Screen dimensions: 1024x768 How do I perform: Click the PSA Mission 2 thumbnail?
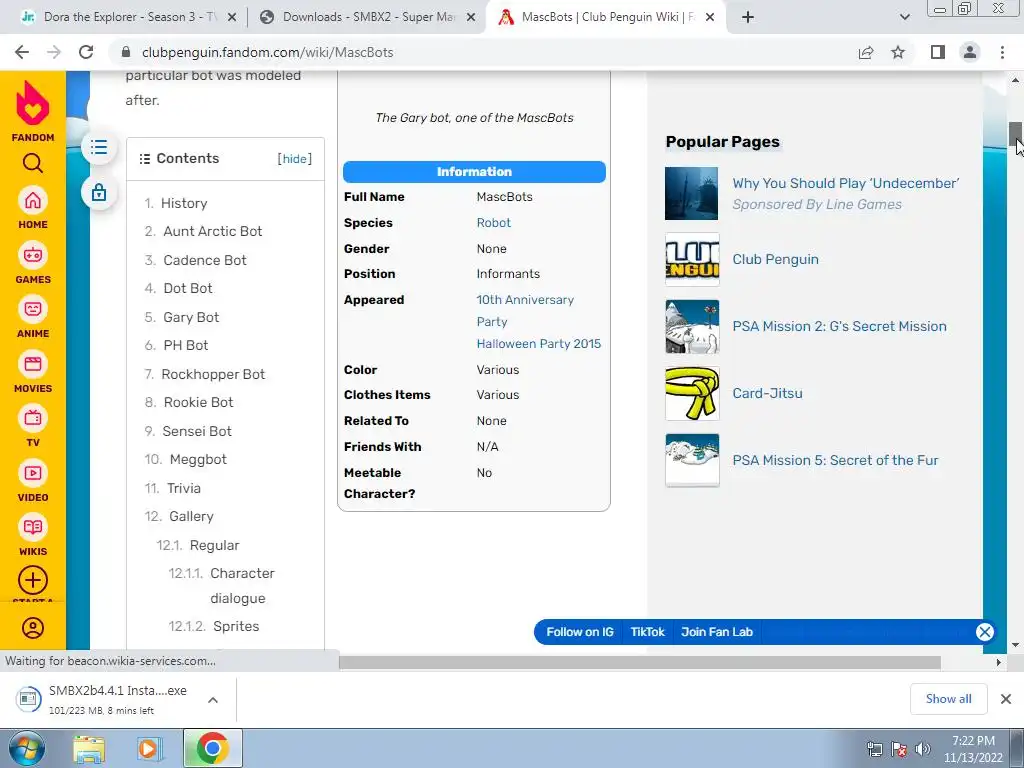coord(692,327)
